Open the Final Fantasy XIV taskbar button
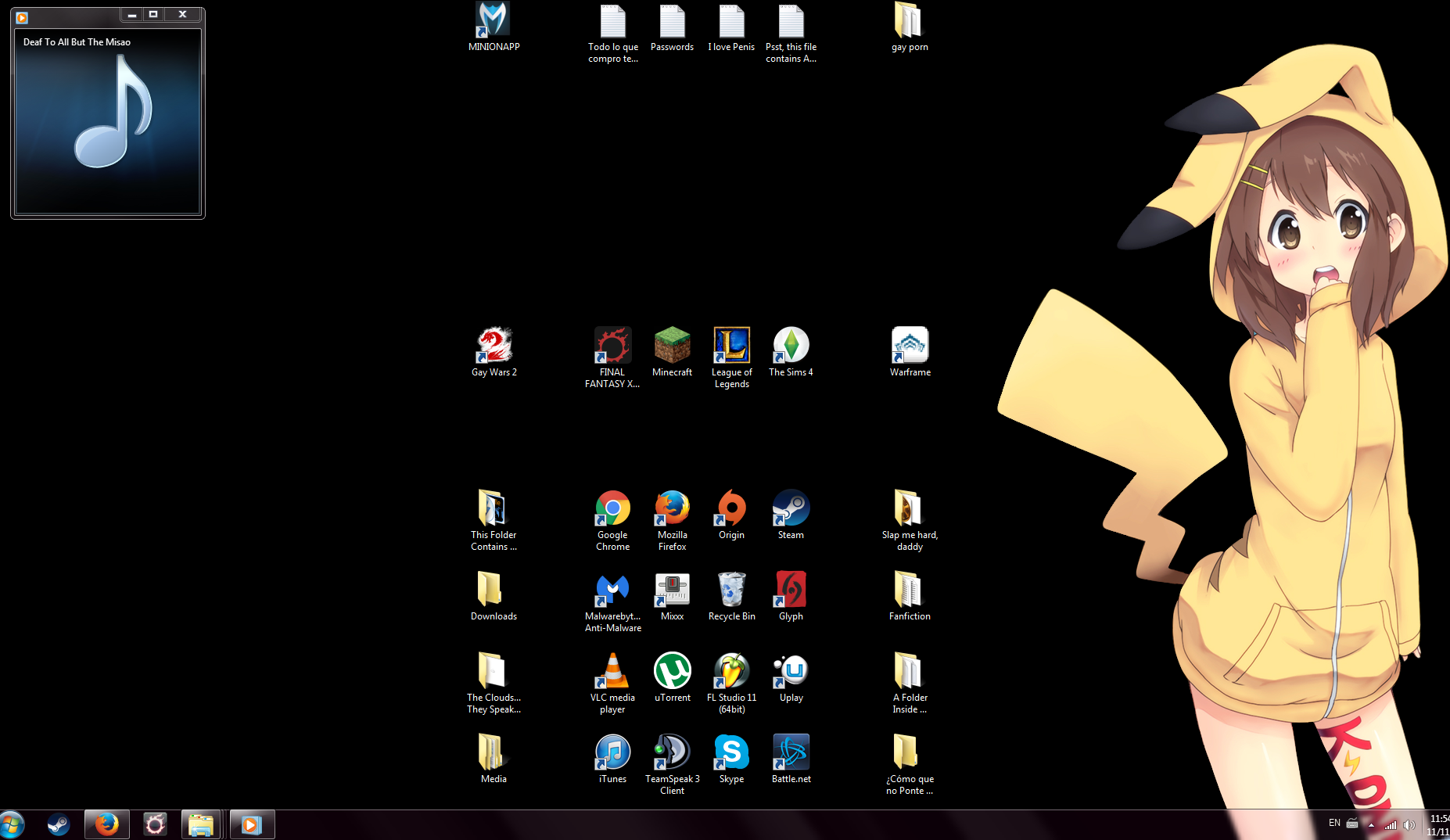The width and height of the screenshot is (1450, 840). point(155,824)
